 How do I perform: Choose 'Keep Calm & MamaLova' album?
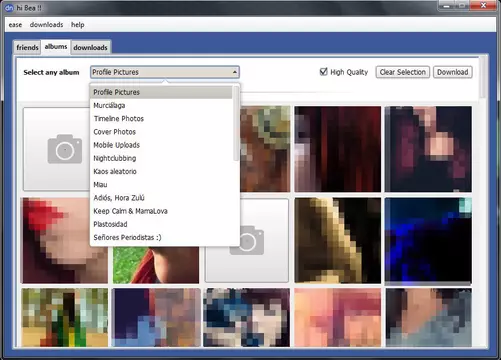click(161, 211)
